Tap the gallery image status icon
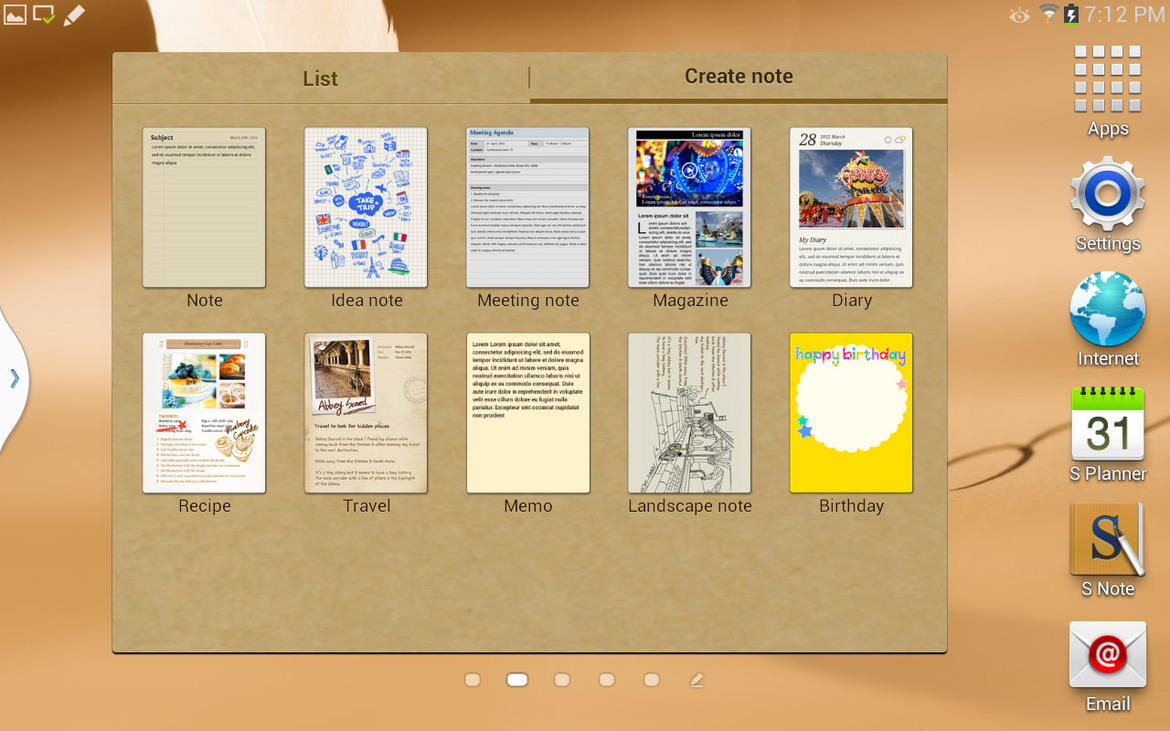The image size is (1170, 731). pos(15,13)
